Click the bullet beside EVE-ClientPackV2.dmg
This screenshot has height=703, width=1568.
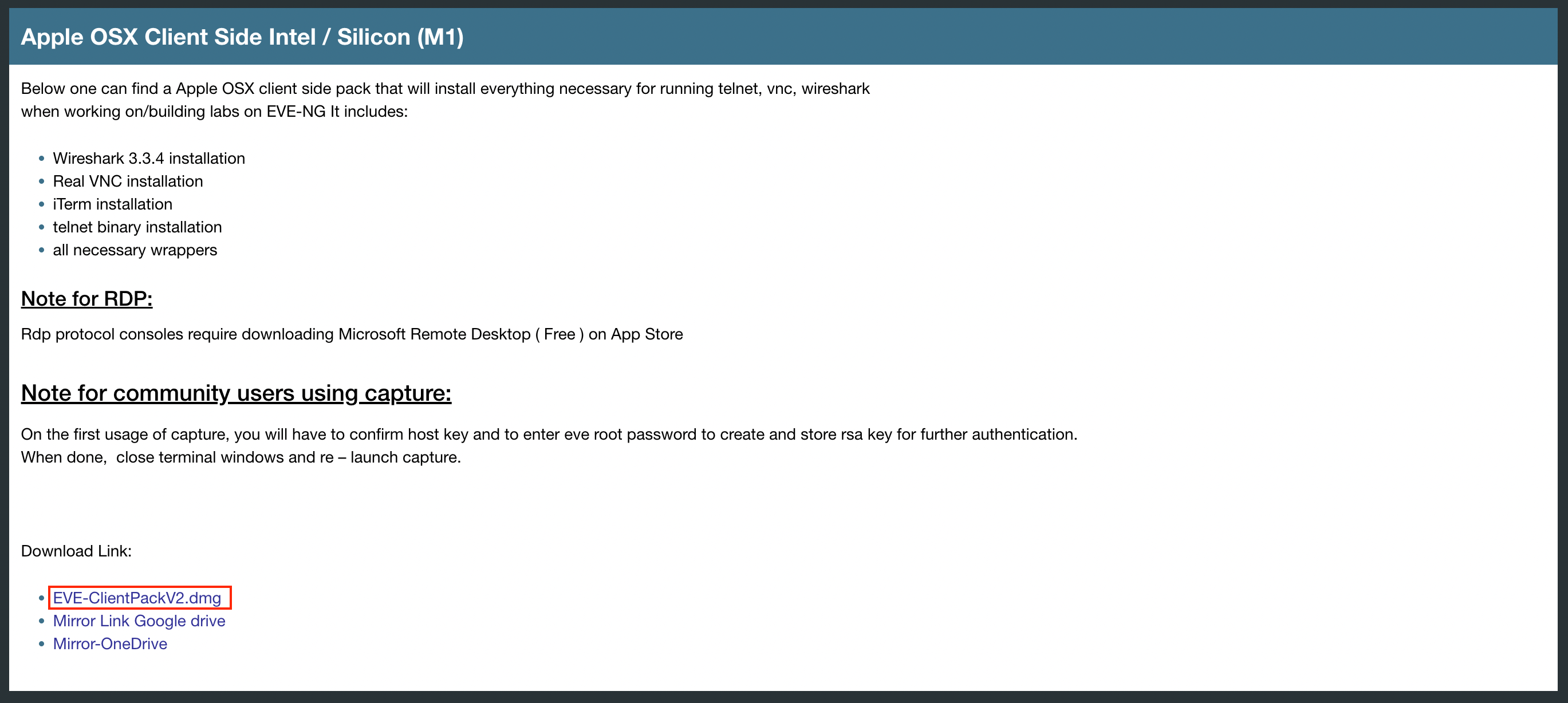click(41, 598)
